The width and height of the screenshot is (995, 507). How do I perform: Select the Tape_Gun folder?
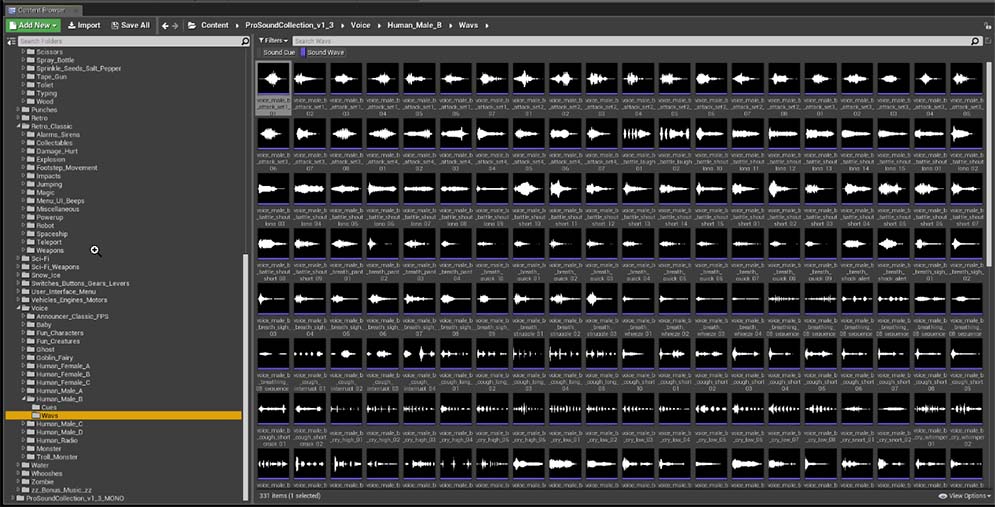pyautogui.click(x=51, y=76)
